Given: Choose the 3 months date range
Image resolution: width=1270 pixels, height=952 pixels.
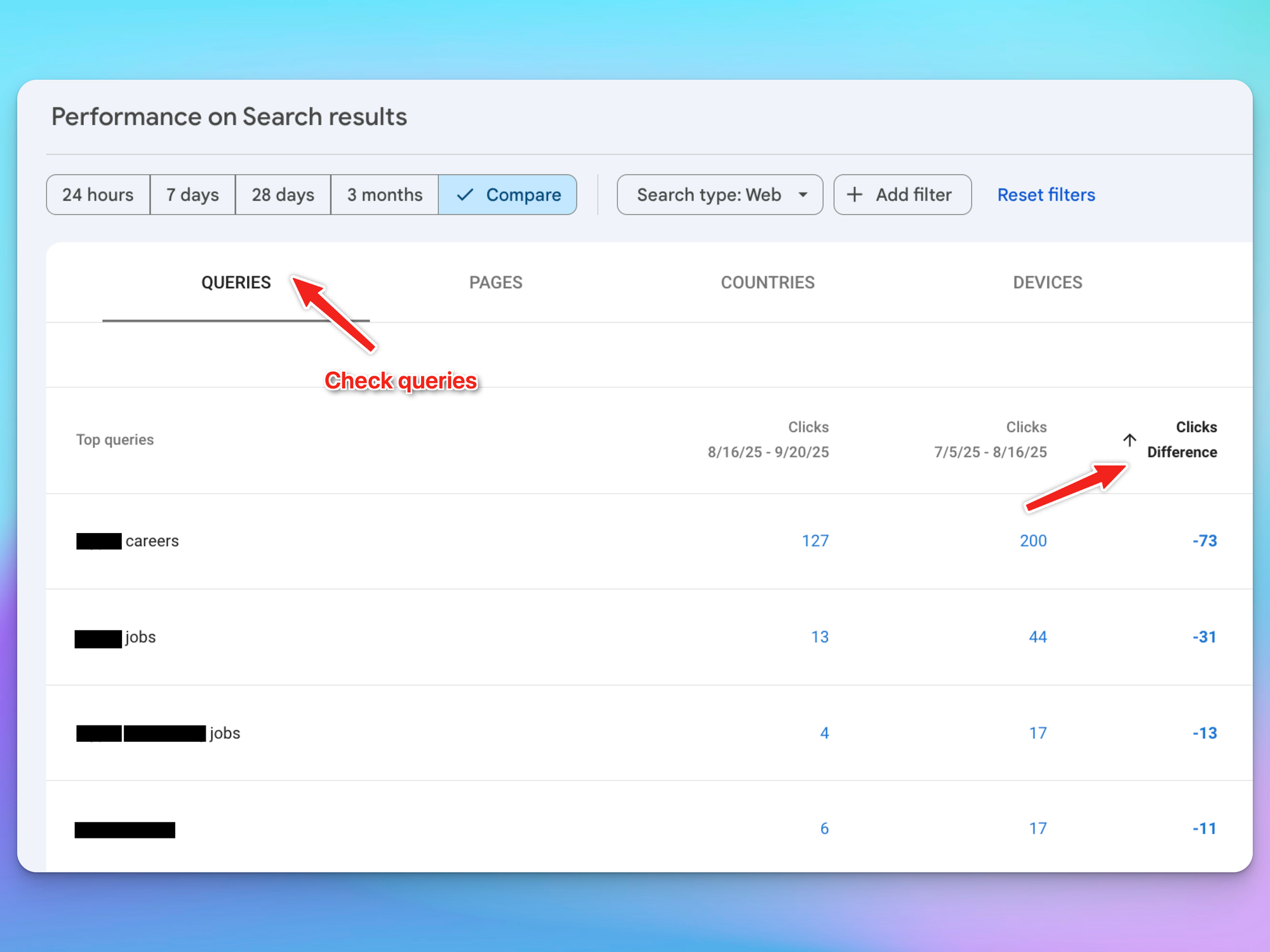Looking at the screenshot, I should (x=384, y=195).
